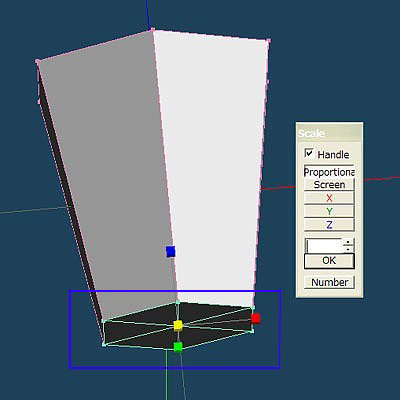Select the dark bottom face polygon
This screenshot has height=400, width=400.
pos(178,326)
